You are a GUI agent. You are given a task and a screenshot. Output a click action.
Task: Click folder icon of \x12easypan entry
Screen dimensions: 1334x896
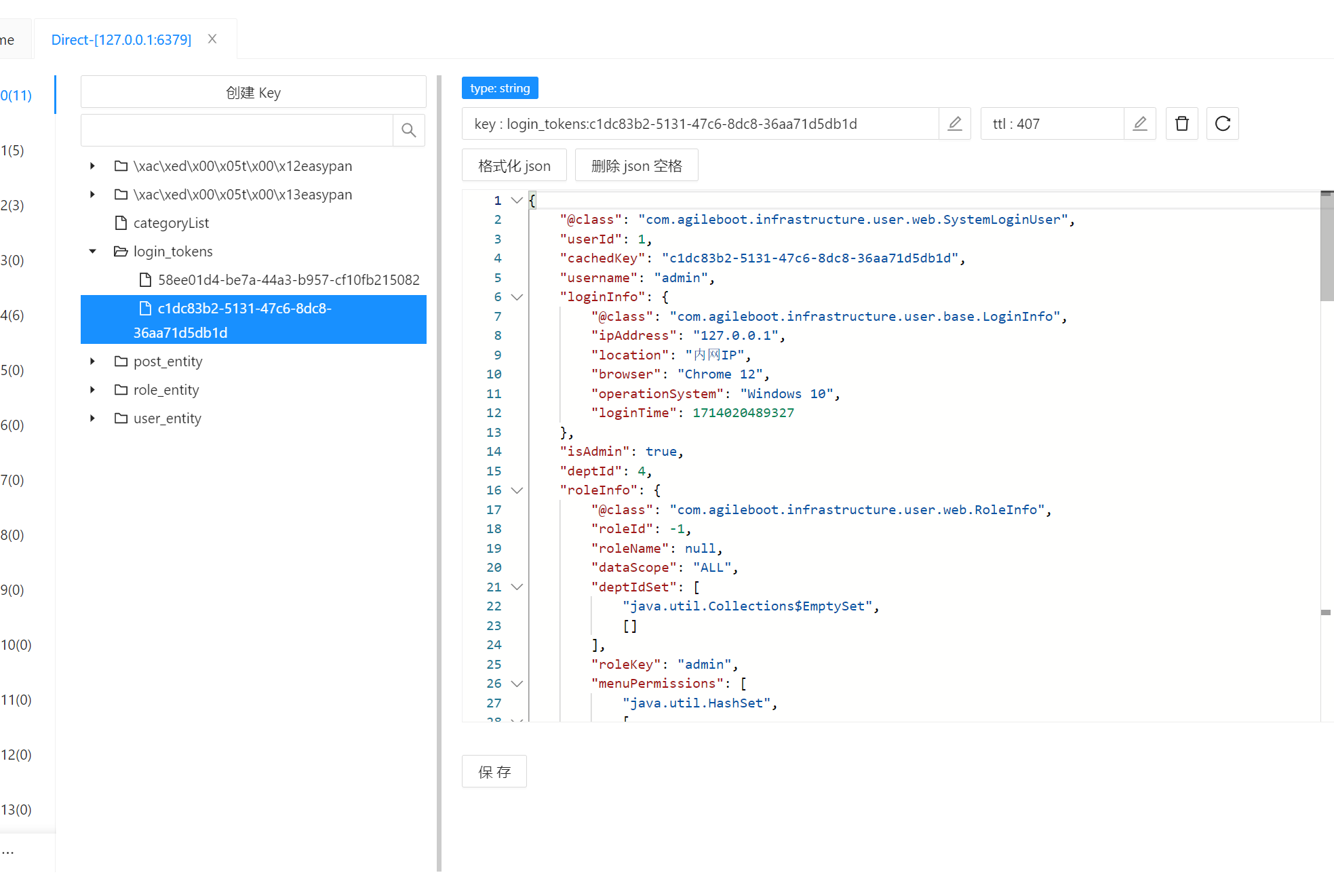(x=121, y=165)
